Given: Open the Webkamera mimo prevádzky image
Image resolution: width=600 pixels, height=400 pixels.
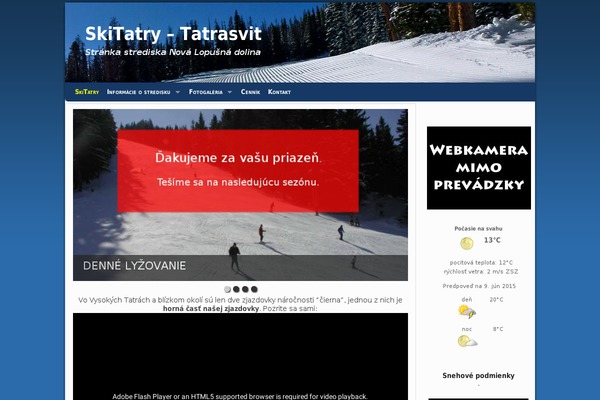Looking at the screenshot, I should 479,168.
